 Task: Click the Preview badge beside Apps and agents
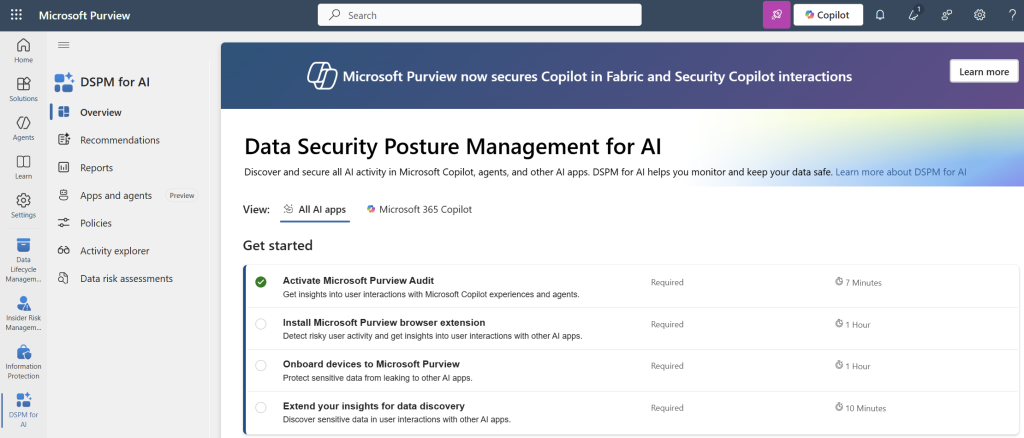click(182, 195)
